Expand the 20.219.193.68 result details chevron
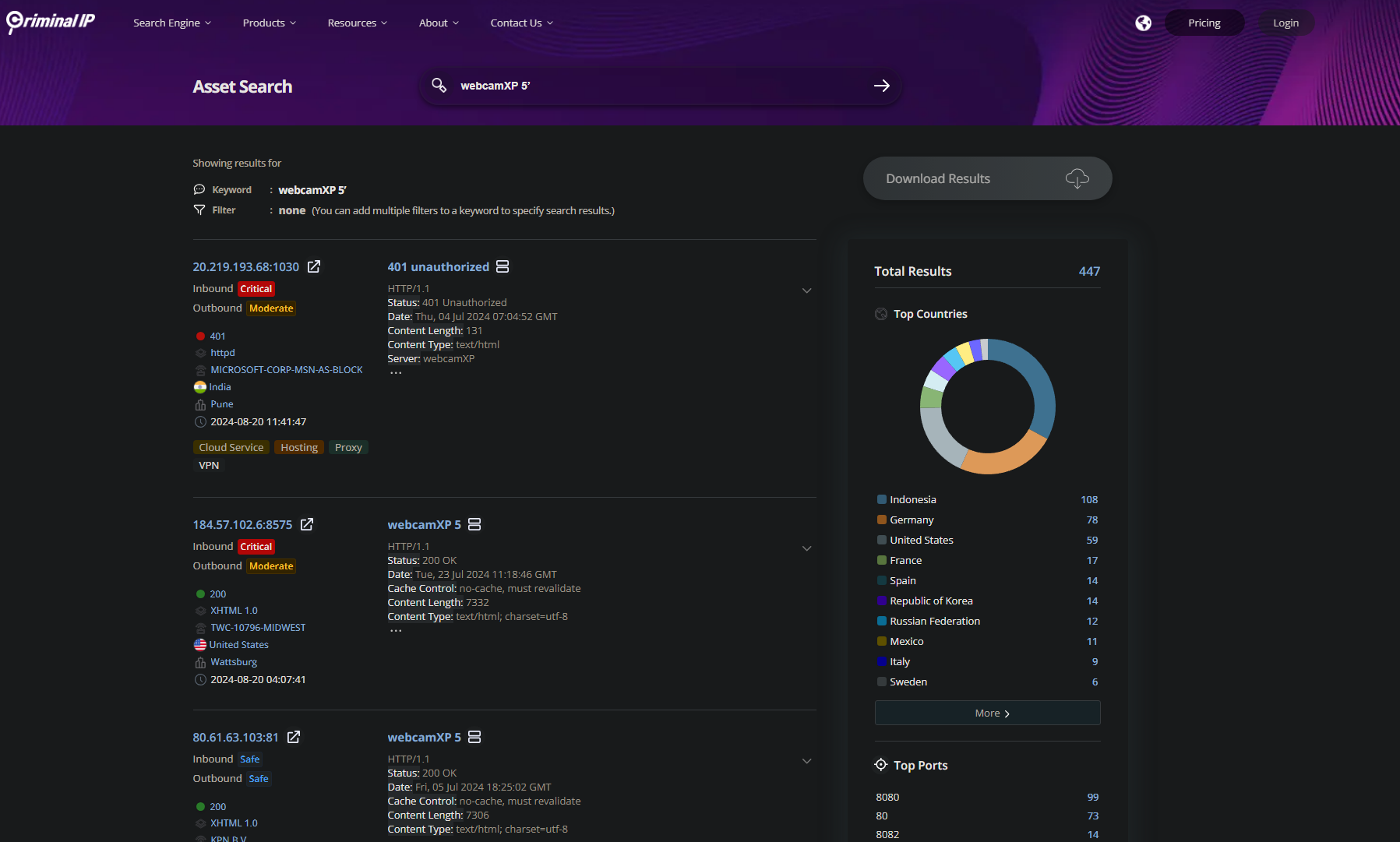Viewport: 1400px width, 842px height. tap(806, 291)
